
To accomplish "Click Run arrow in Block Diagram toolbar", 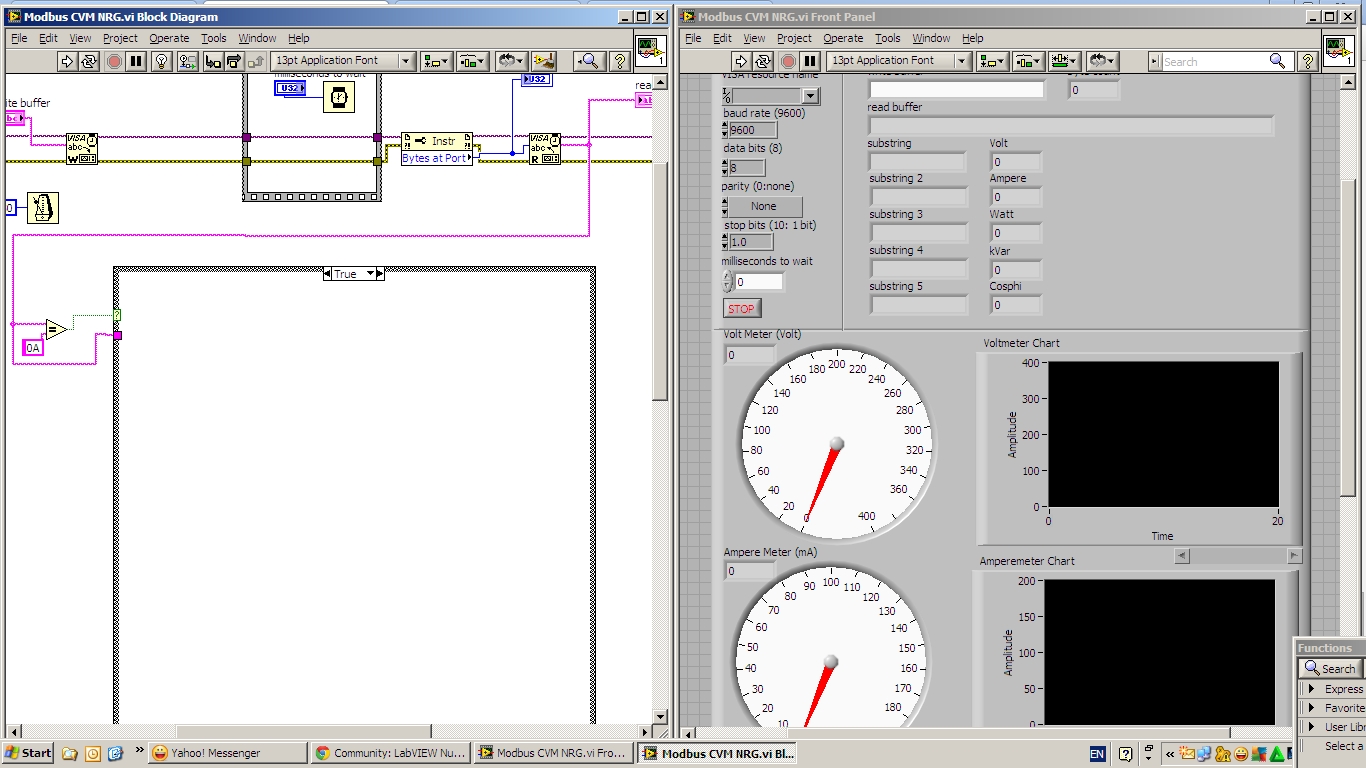I will point(67,61).
